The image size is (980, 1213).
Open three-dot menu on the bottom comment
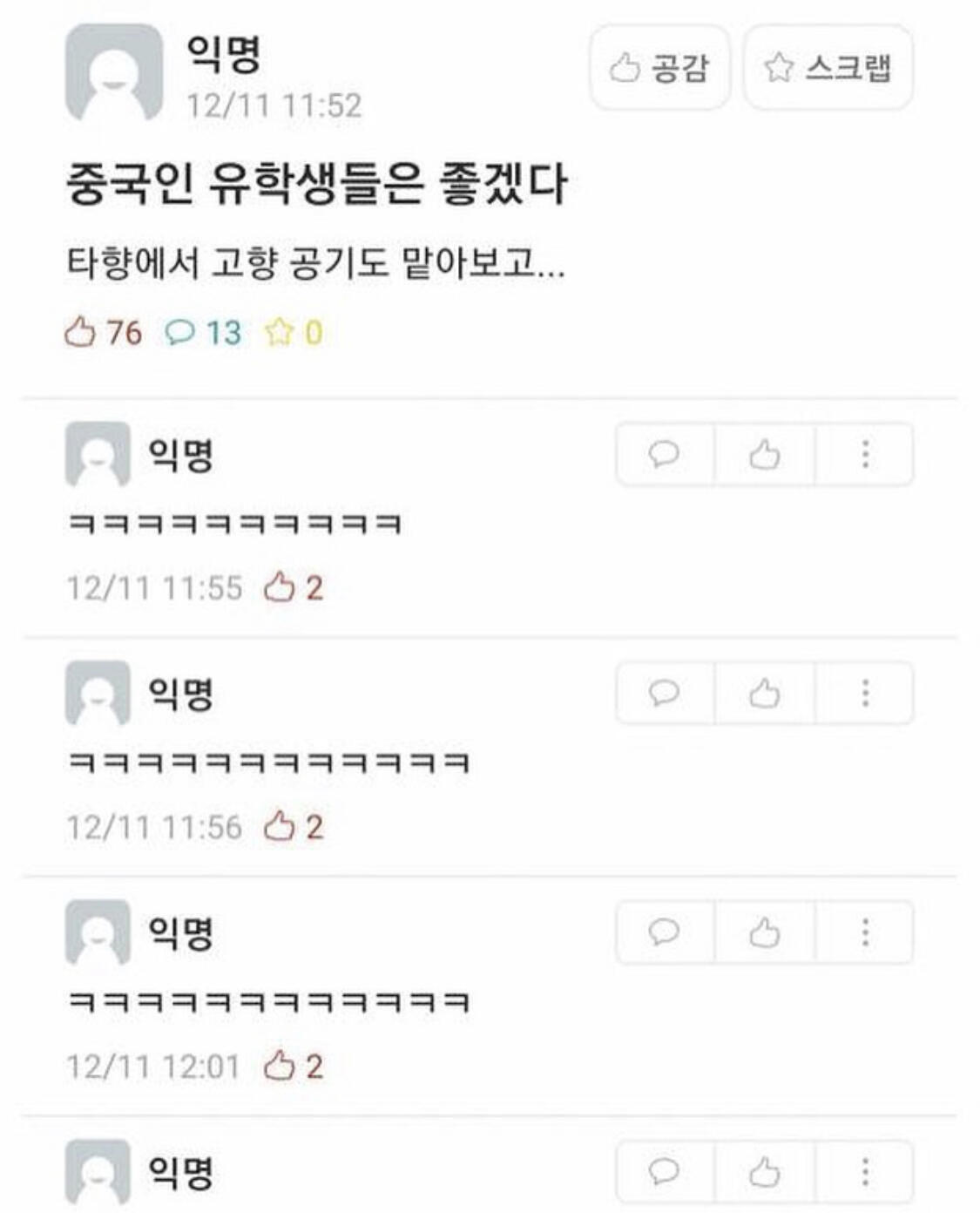pyautogui.click(x=865, y=1172)
